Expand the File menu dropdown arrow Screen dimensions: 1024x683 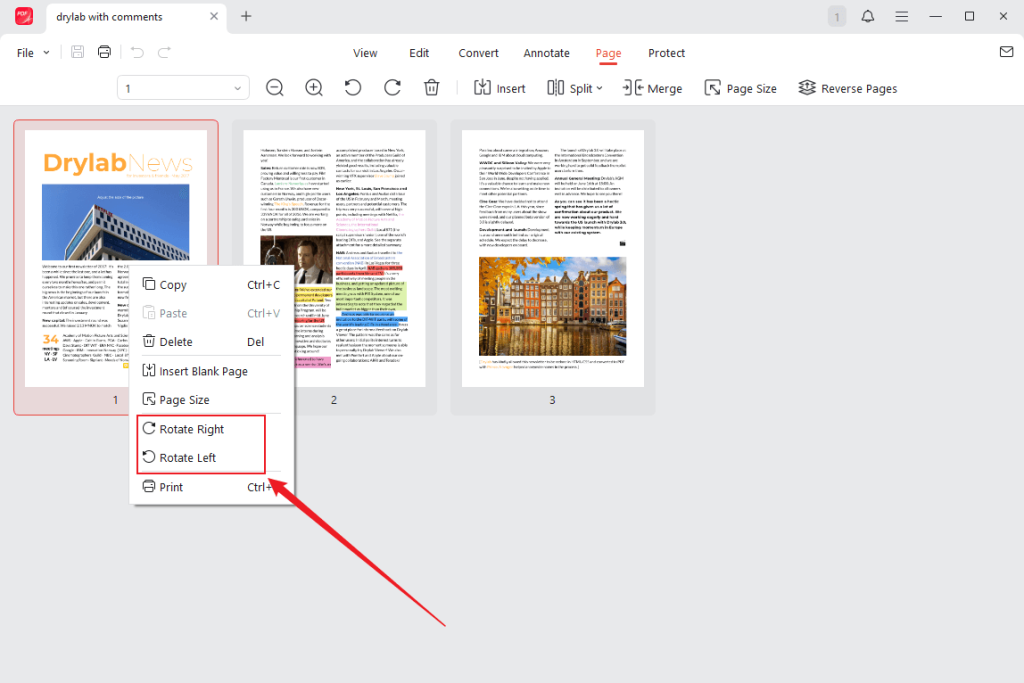(x=43, y=52)
